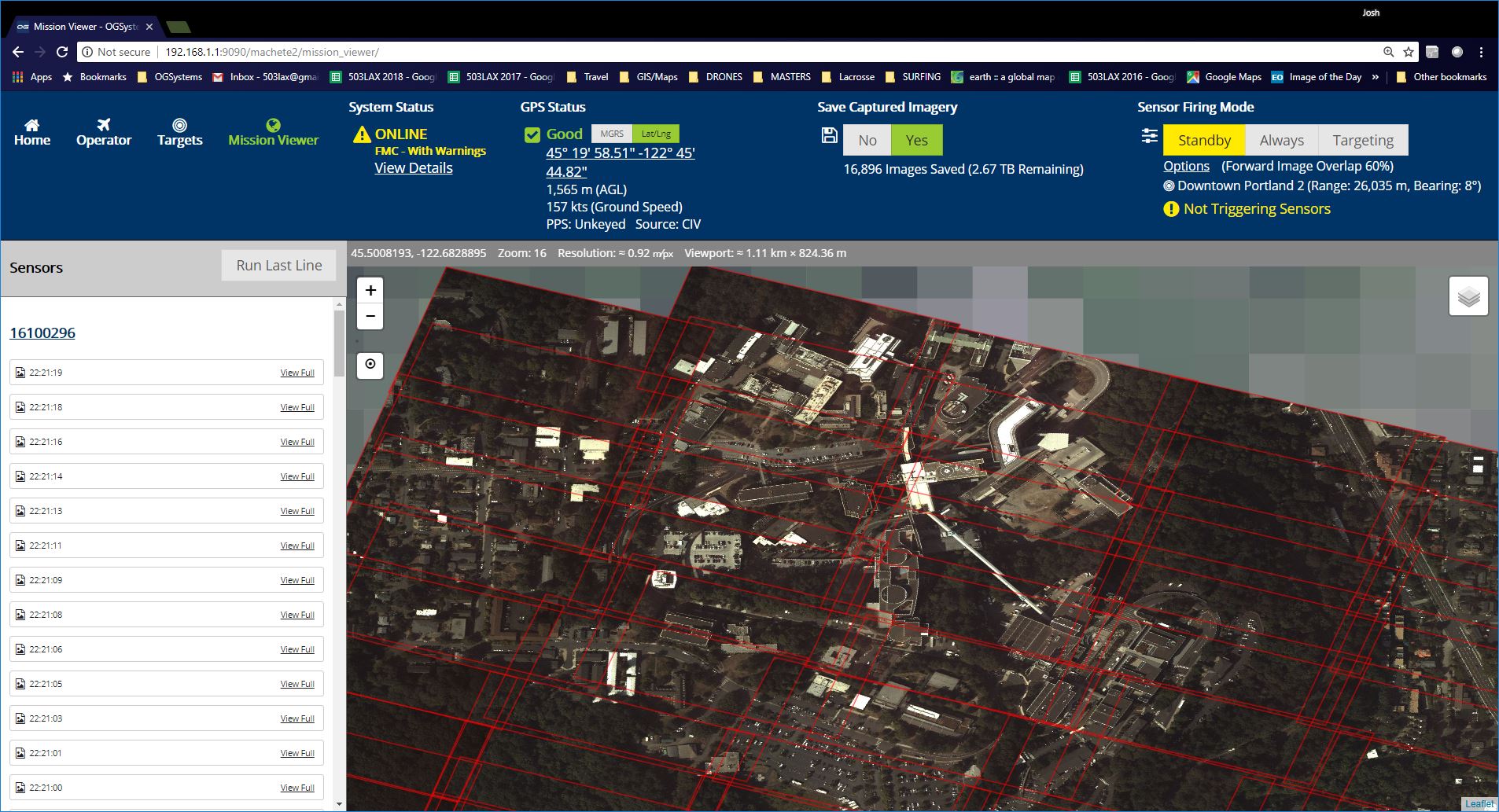Open the Other bookmarks folder
Image resolution: width=1499 pixels, height=812 pixels.
click(x=1441, y=77)
